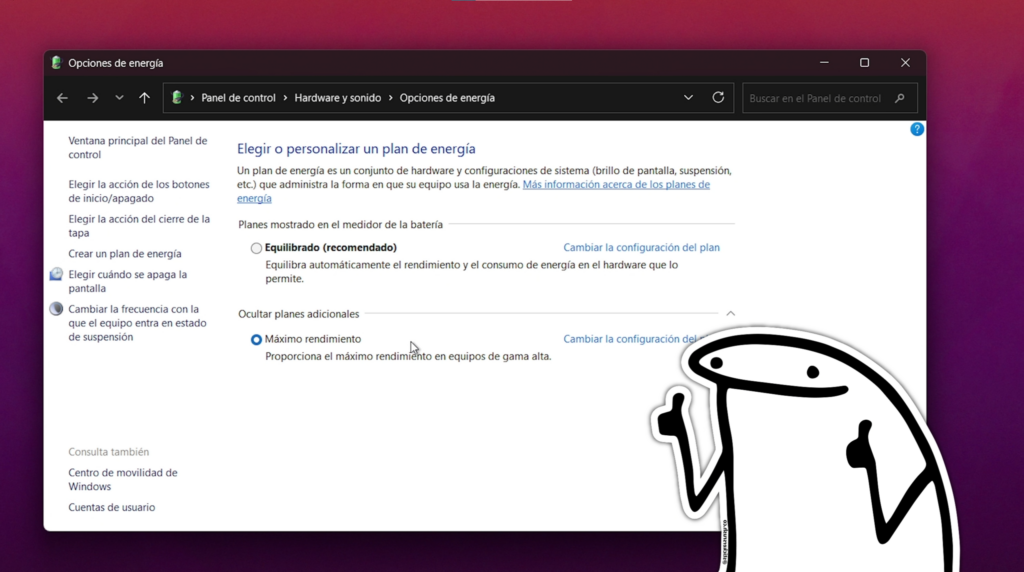Screen dimensions: 1024x572
Task: Open recent locations dropdown chevron
Action: pos(119,98)
